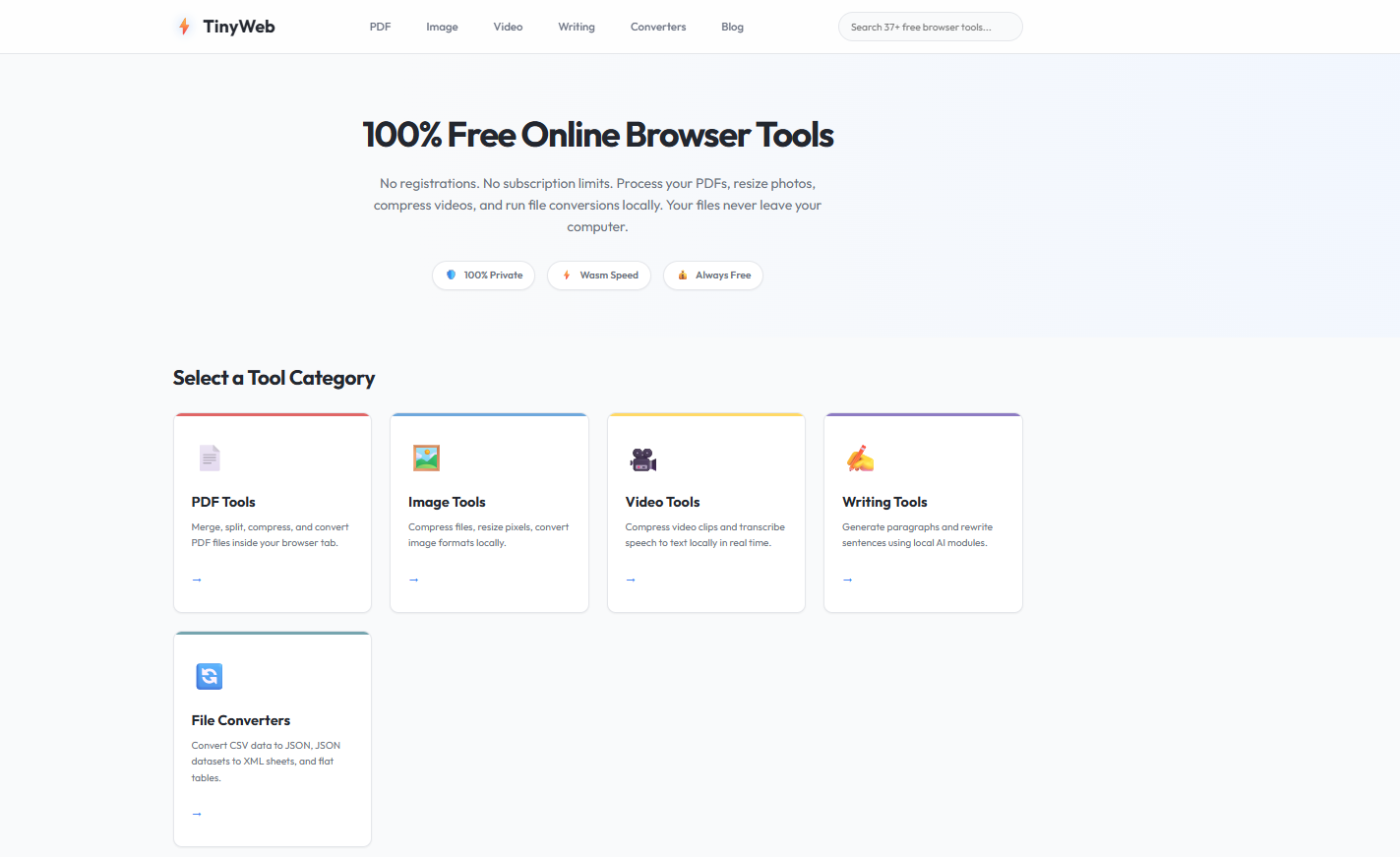Viewport: 1400px width, 857px height.
Task: Focus the search free browser tools field
Action: (x=930, y=27)
